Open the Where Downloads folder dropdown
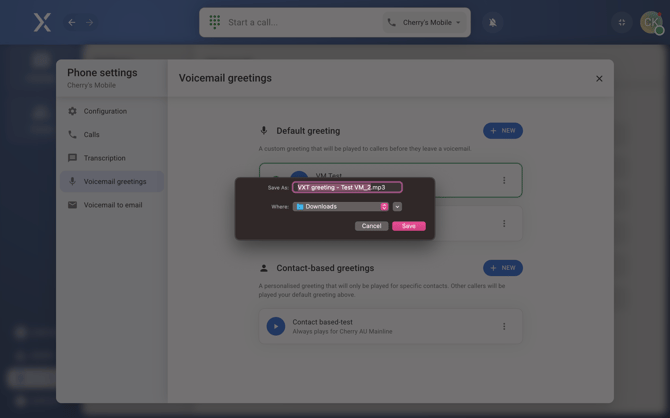This screenshot has width=670, height=418. point(340,207)
